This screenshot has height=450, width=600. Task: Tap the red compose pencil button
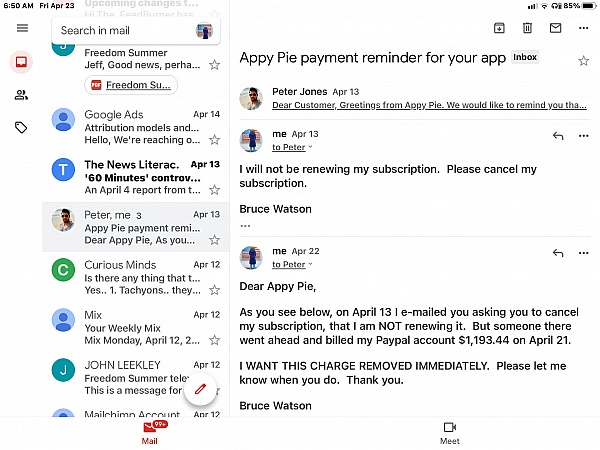[200, 389]
